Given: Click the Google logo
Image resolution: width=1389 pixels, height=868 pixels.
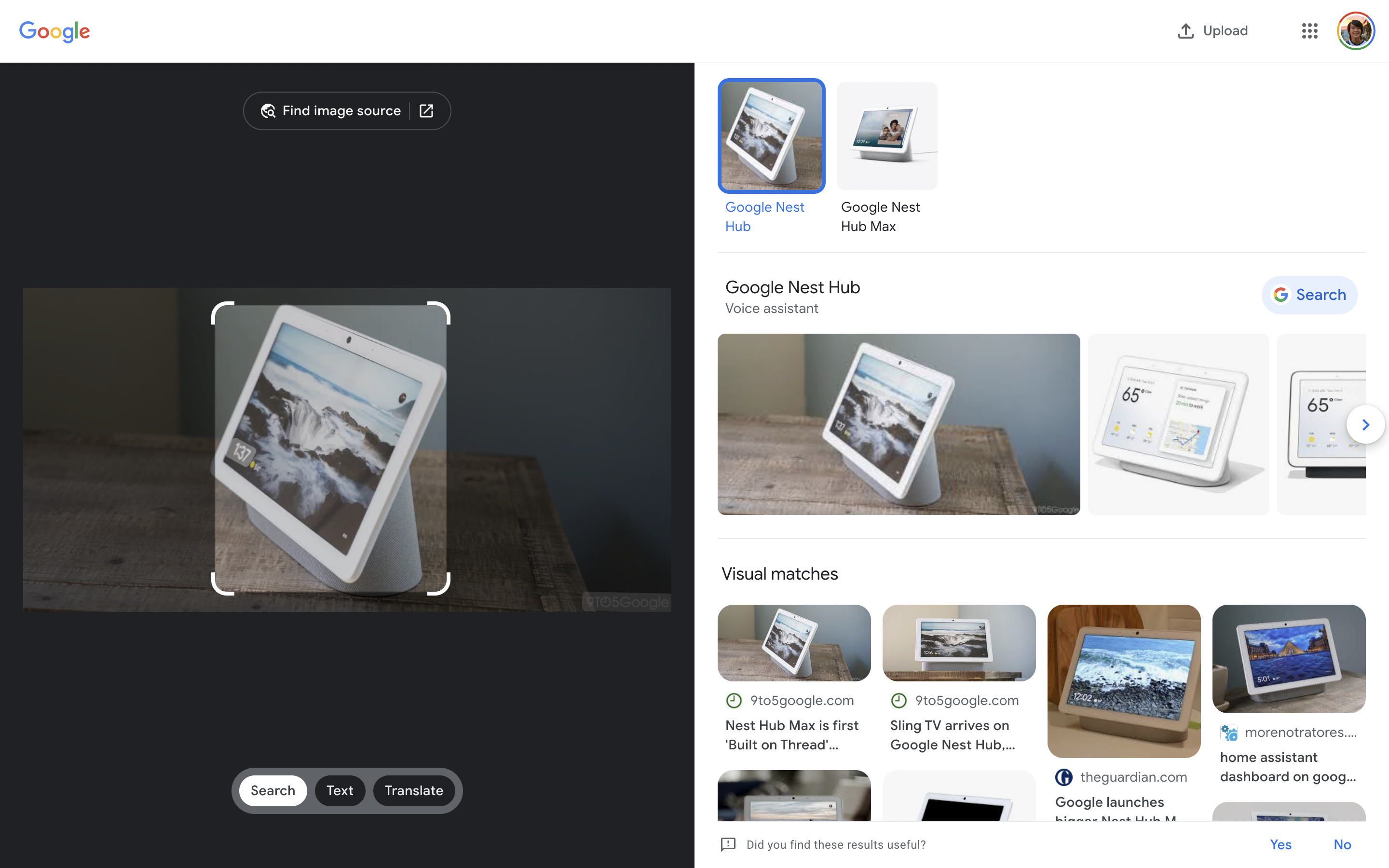Looking at the screenshot, I should click(54, 31).
